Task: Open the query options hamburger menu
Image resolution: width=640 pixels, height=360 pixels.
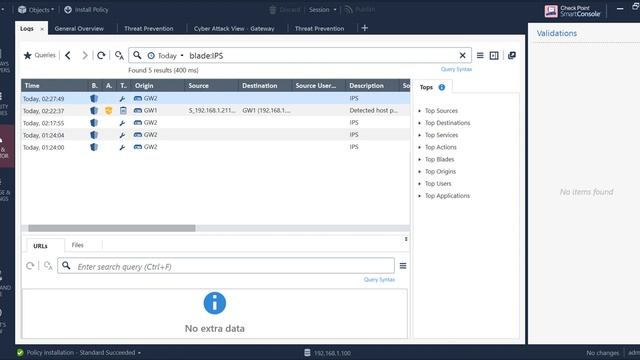Action: [x=480, y=55]
